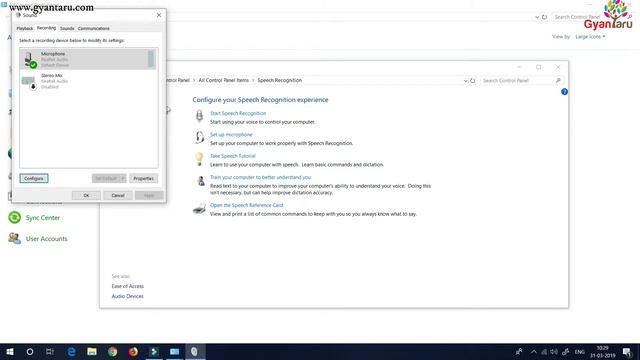The height and width of the screenshot is (360, 640).
Task: Select the Microphone recording device
Action: (x=88, y=59)
